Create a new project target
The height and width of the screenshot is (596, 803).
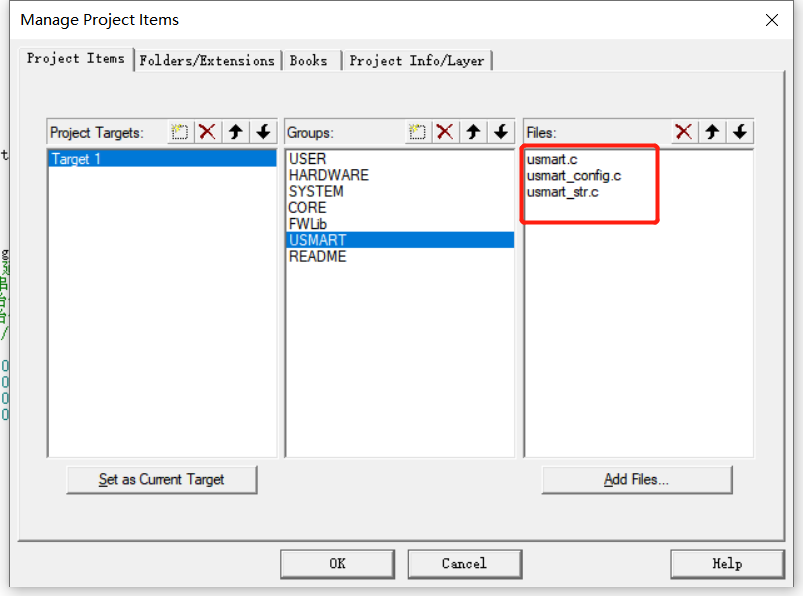(180, 132)
